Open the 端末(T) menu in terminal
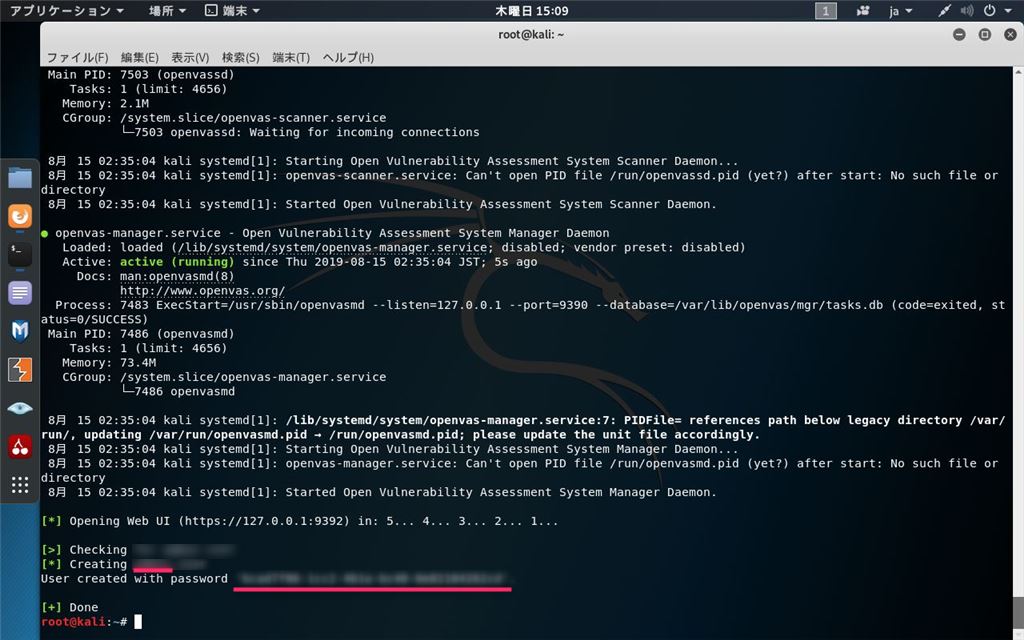 [291, 57]
